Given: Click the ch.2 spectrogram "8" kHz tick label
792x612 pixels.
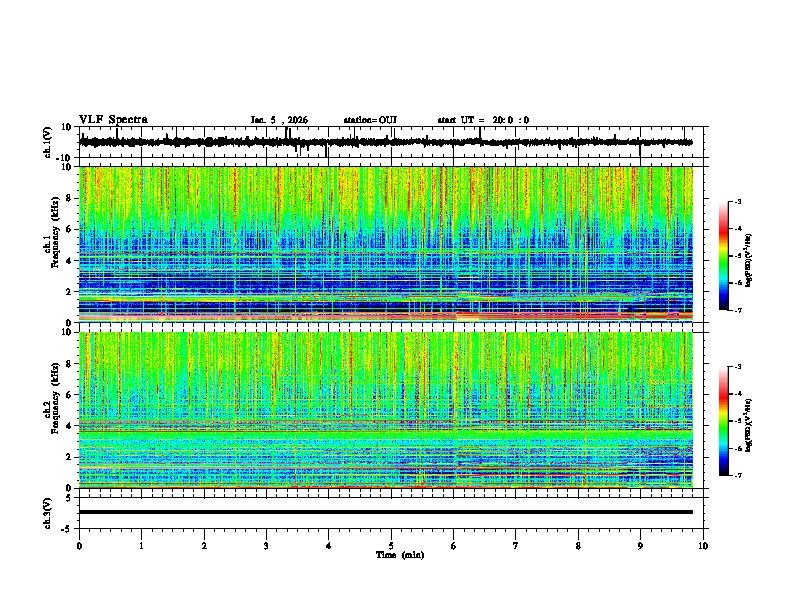Looking at the screenshot, I should [69, 364].
